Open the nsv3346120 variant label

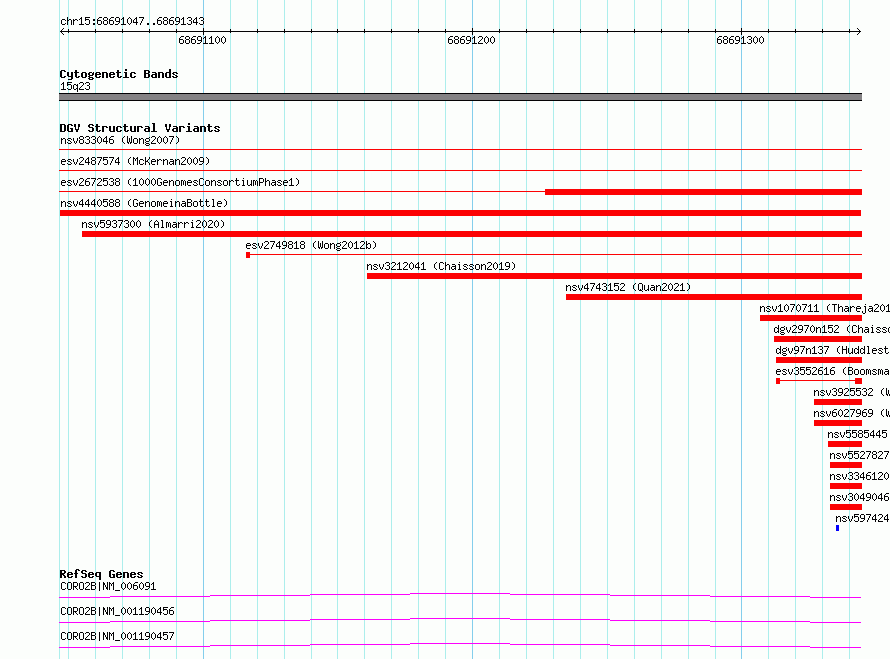(859, 476)
